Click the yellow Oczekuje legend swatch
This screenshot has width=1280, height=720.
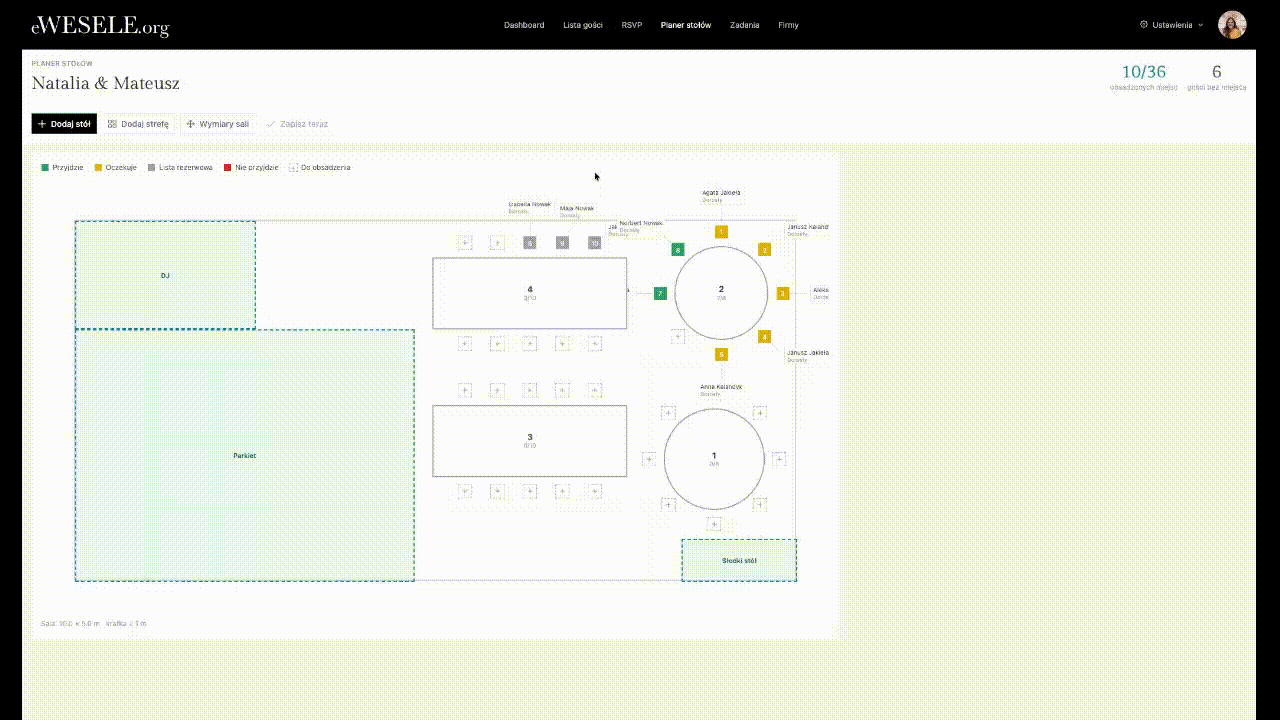98,167
